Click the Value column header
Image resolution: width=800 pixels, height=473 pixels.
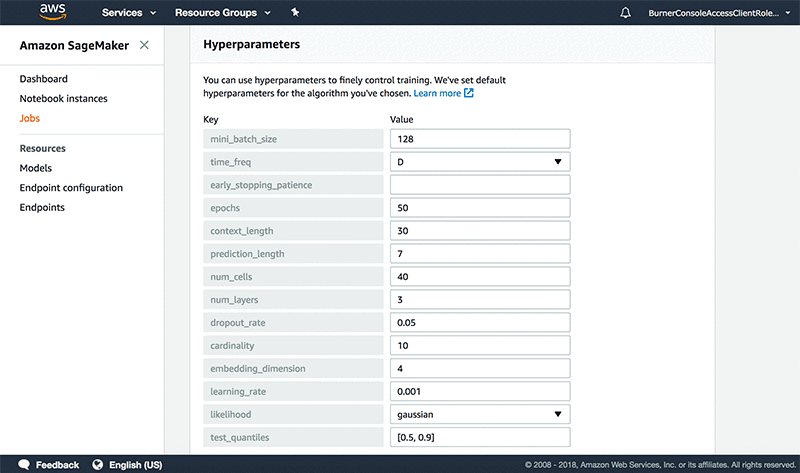pyautogui.click(x=402, y=119)
